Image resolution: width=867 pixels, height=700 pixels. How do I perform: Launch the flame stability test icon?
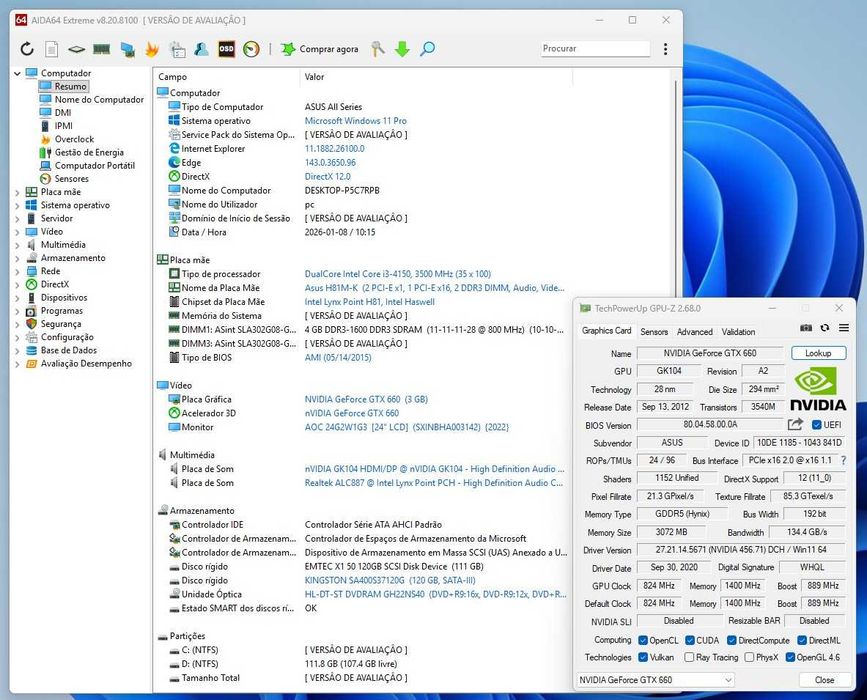(x=152, y=49)
